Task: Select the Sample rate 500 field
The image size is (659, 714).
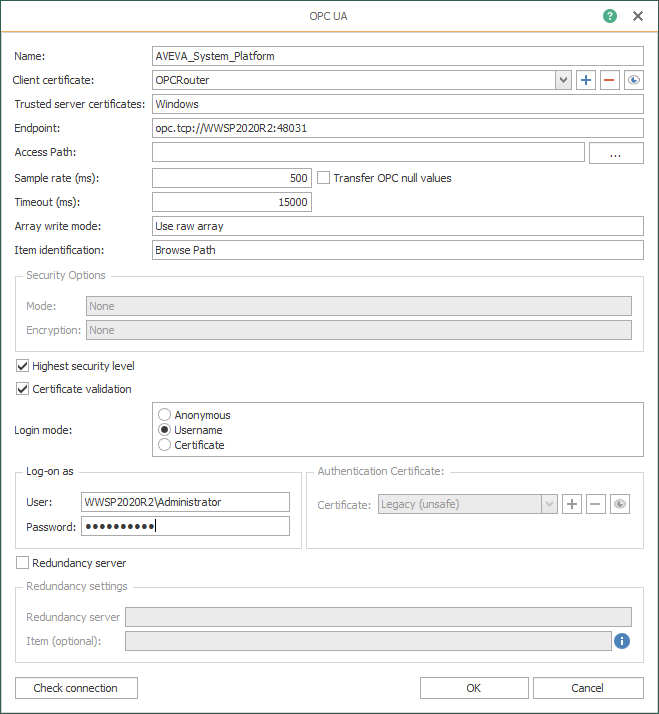Action: click(x=232, y=178)
